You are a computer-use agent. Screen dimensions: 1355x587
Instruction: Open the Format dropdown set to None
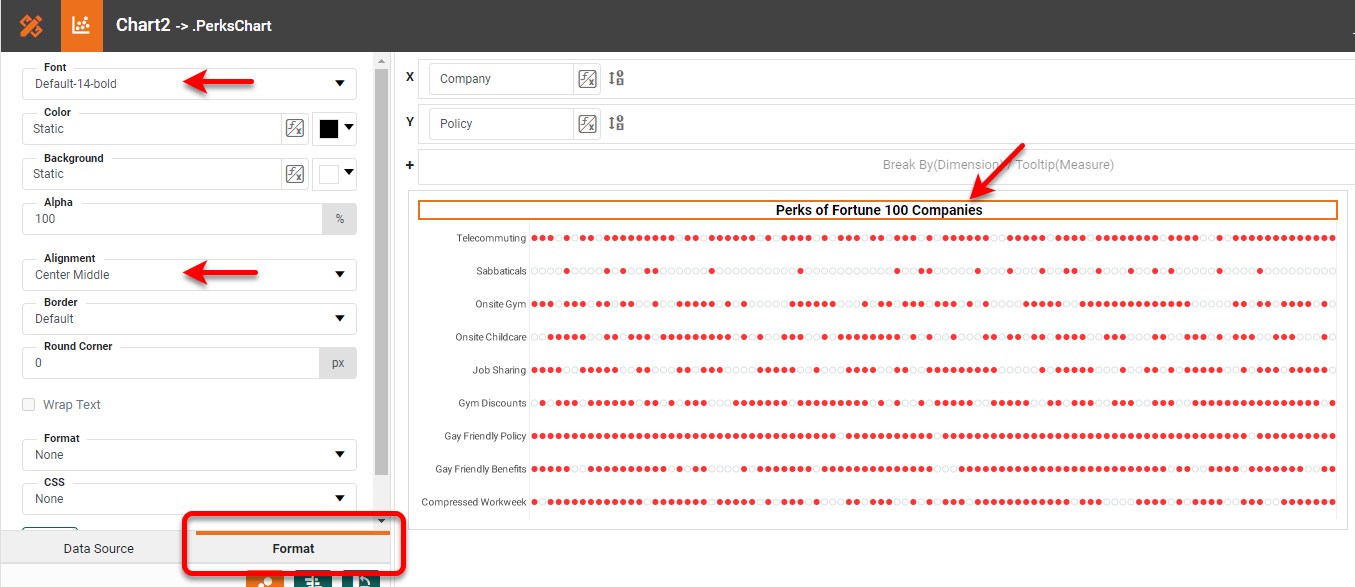[x=189, y=455]
